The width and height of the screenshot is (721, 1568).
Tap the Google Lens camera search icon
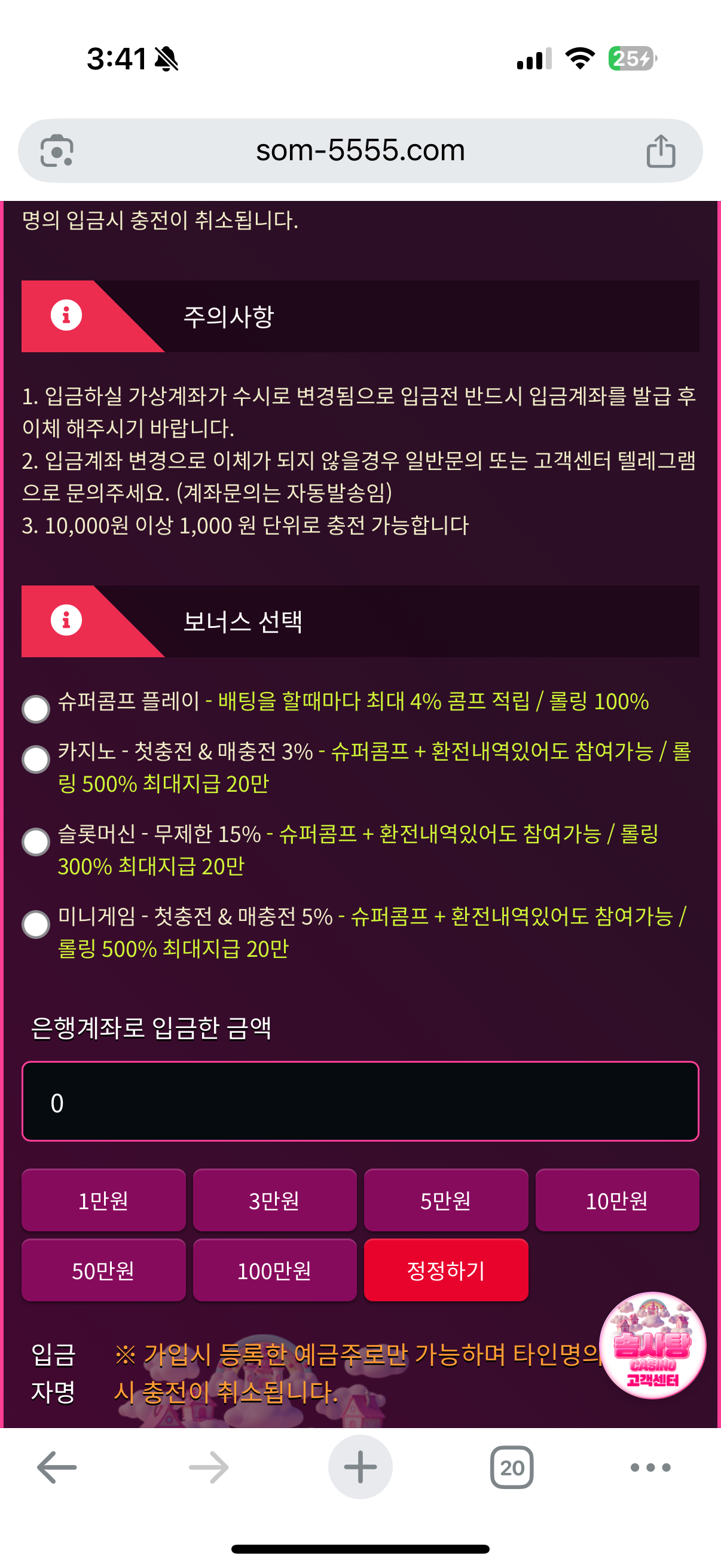coord(57,150)
